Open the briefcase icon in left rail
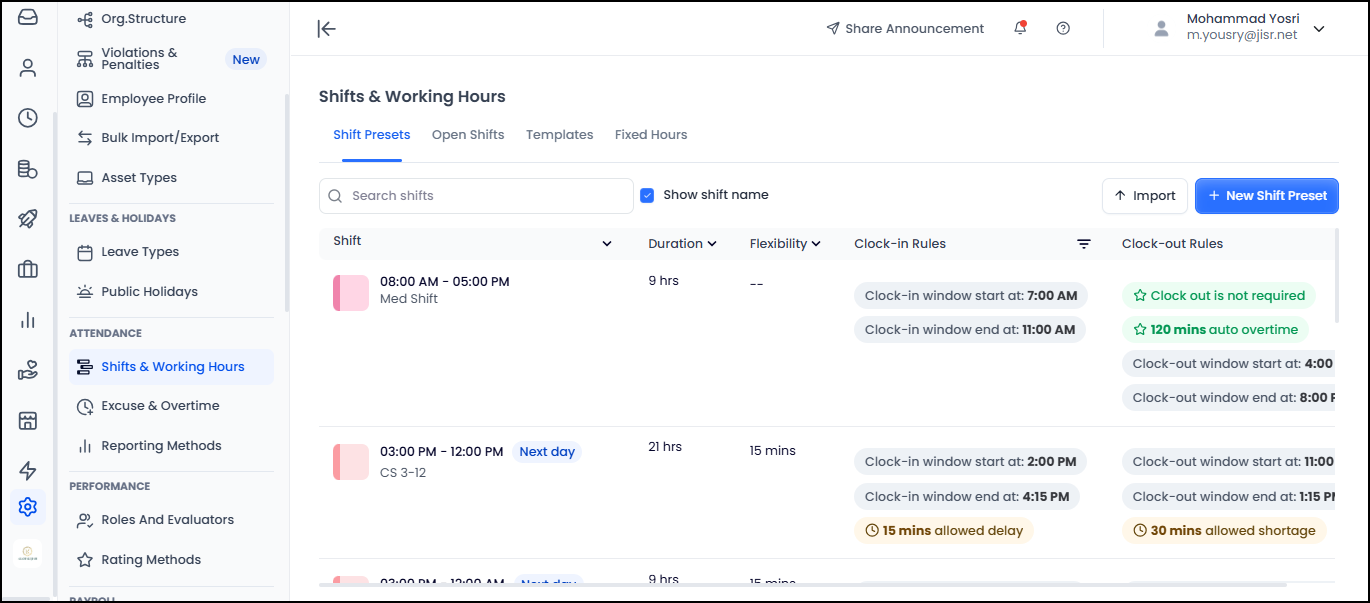 28,269
